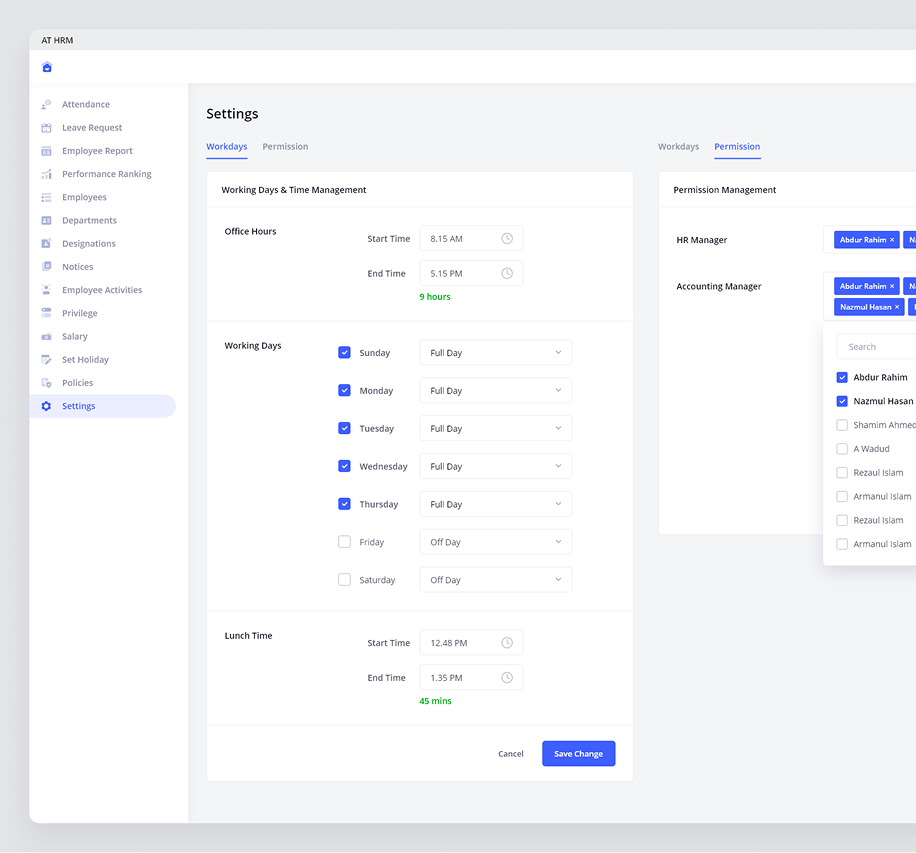Select Permission tab in the right panel

[x=737, y=147]
